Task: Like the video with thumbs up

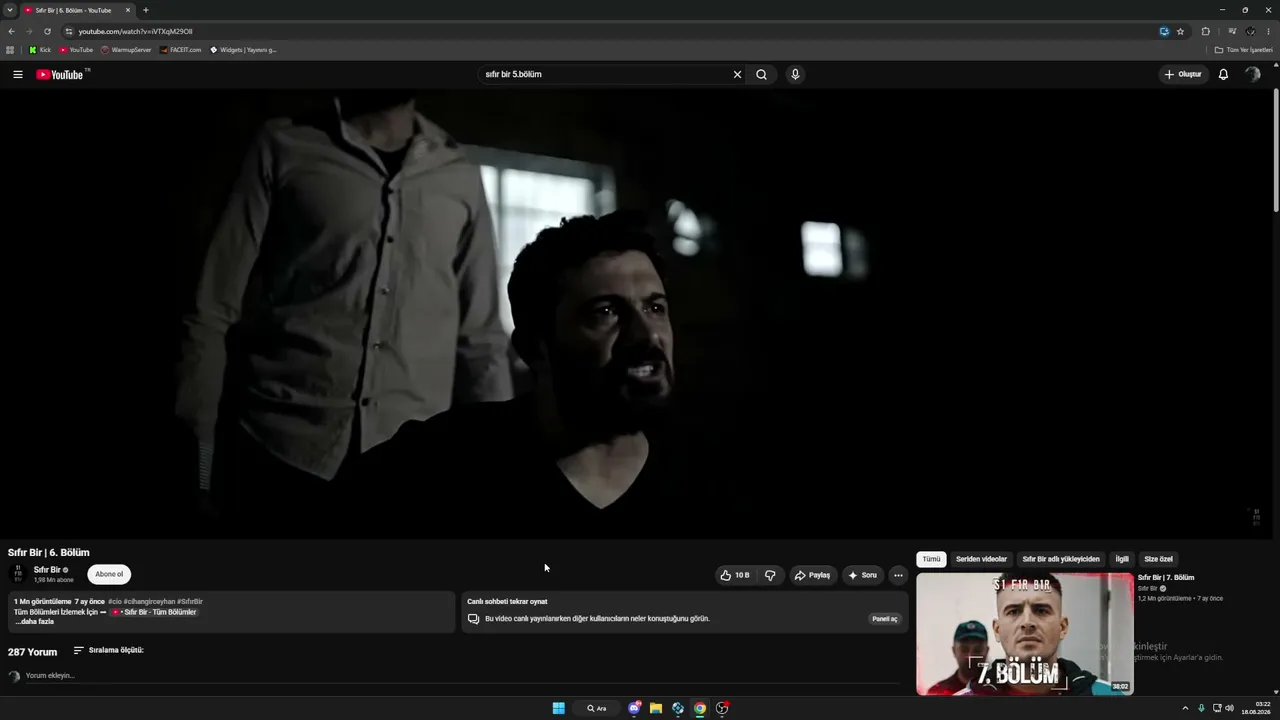Action: tap(735, 575)
